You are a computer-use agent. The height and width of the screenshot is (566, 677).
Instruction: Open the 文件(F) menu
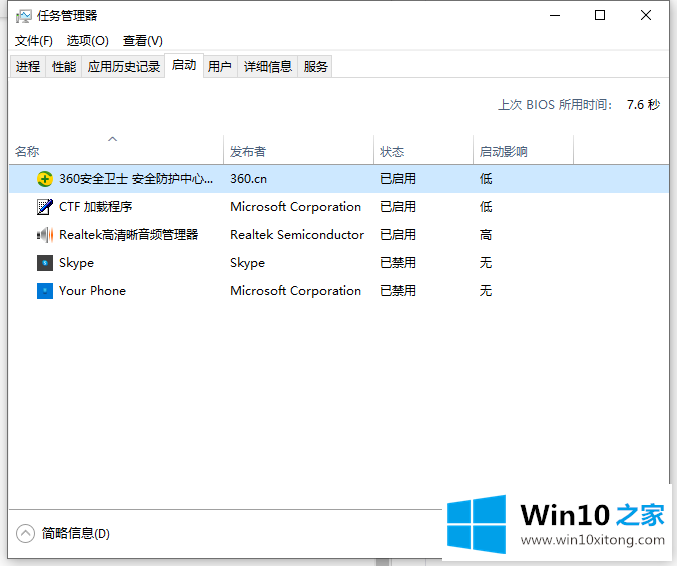tap(34, 41)
